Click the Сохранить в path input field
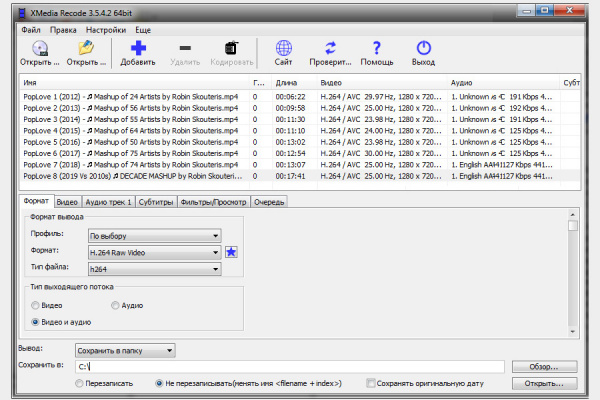 click(290, 367)
